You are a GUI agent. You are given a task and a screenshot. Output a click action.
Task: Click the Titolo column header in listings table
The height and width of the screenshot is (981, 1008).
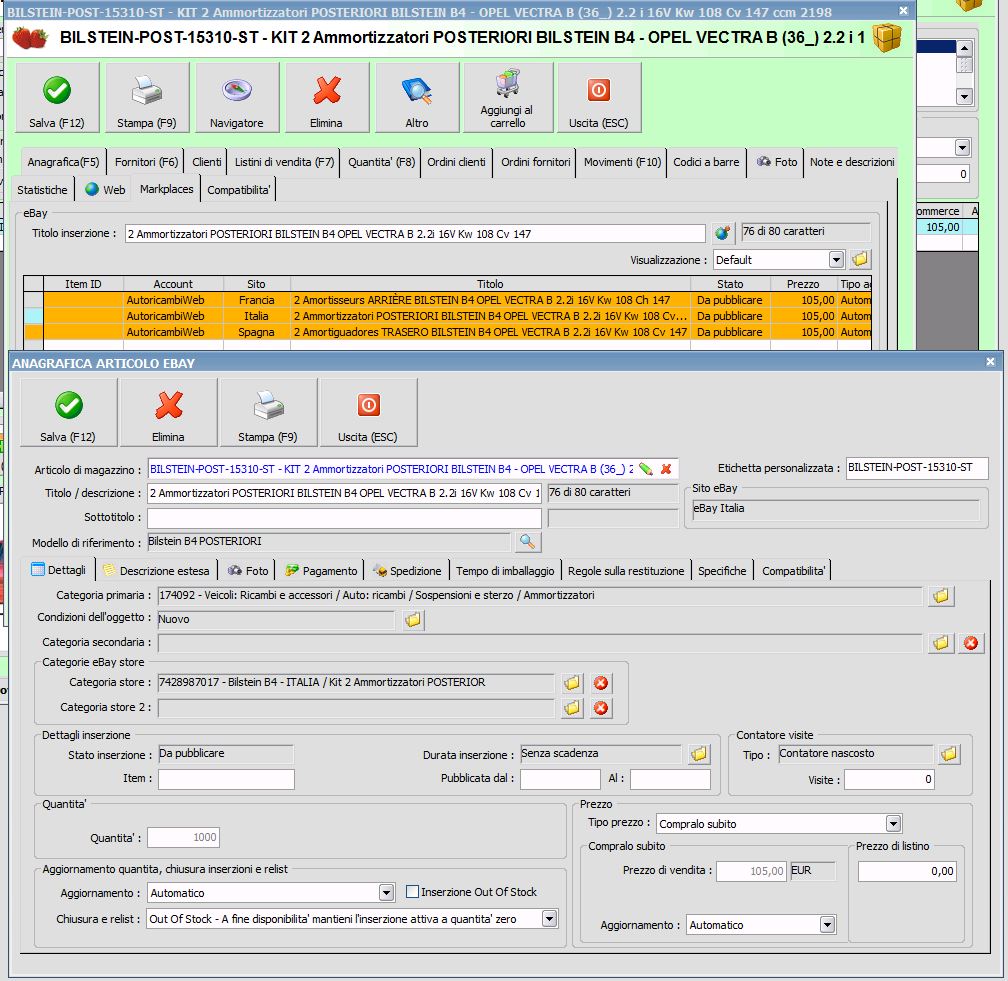click(x=490, y=284)
